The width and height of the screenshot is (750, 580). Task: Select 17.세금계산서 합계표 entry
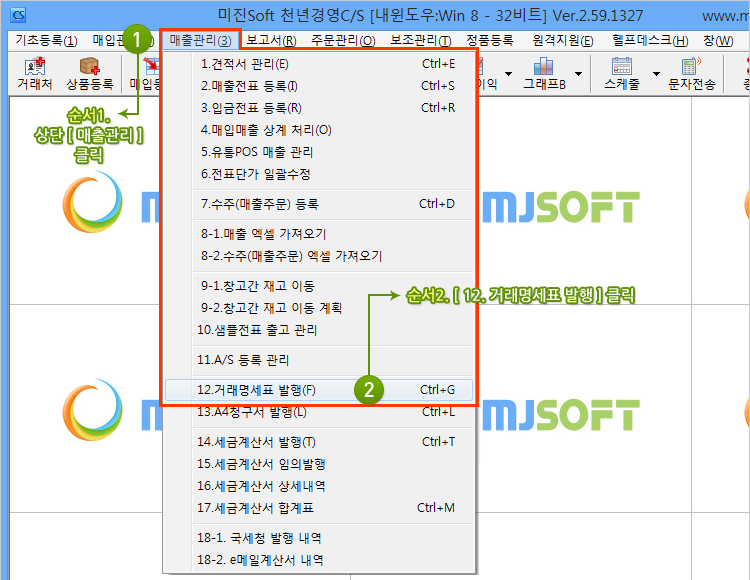(x=320, y=508)
